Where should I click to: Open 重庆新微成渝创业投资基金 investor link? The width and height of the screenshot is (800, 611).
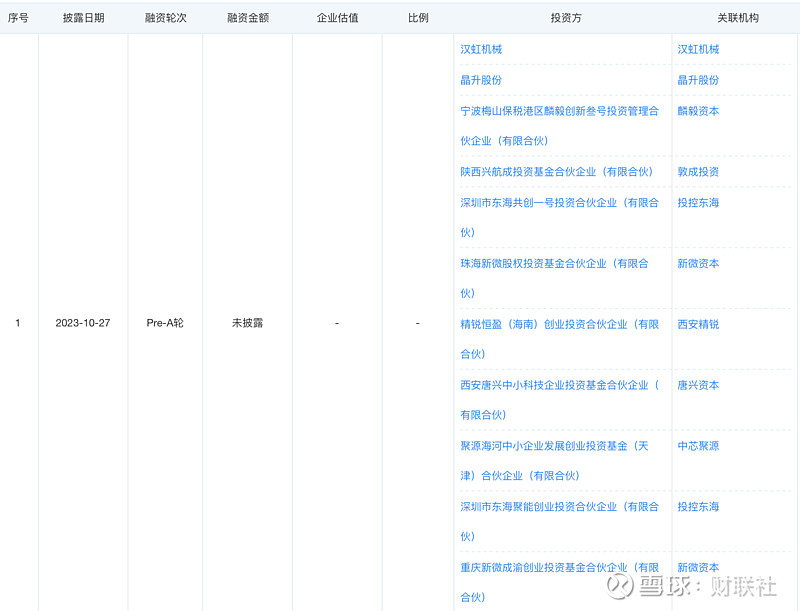click(x=559, y=582)
